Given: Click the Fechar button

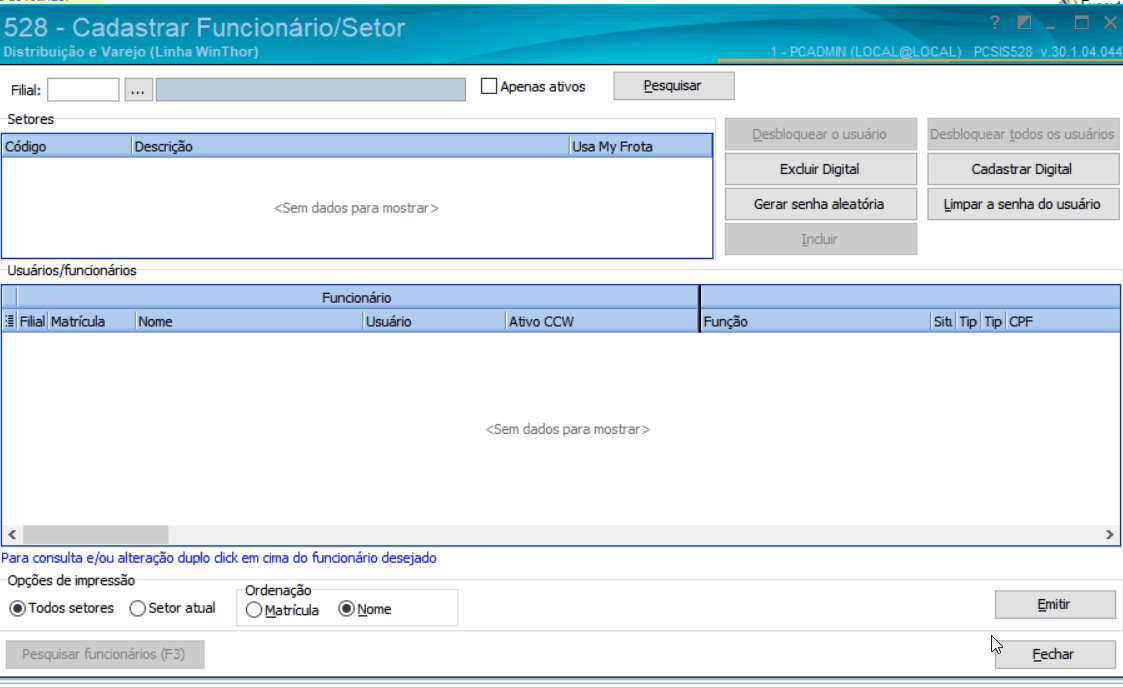Looking at the screenshot, I should (1055, 654).
